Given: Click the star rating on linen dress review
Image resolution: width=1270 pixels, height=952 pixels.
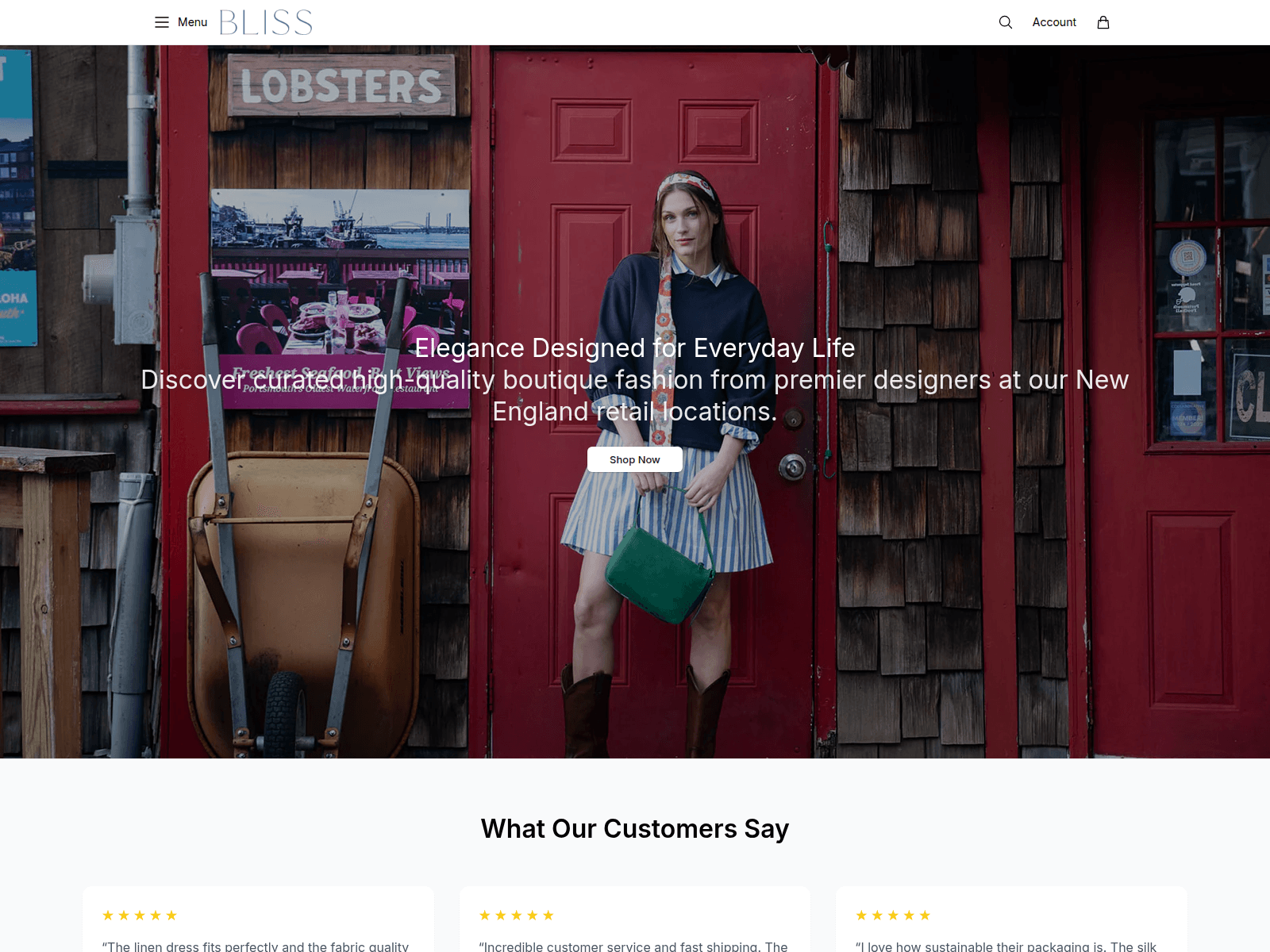Looking at the screenshot, I should pos(140,916).
